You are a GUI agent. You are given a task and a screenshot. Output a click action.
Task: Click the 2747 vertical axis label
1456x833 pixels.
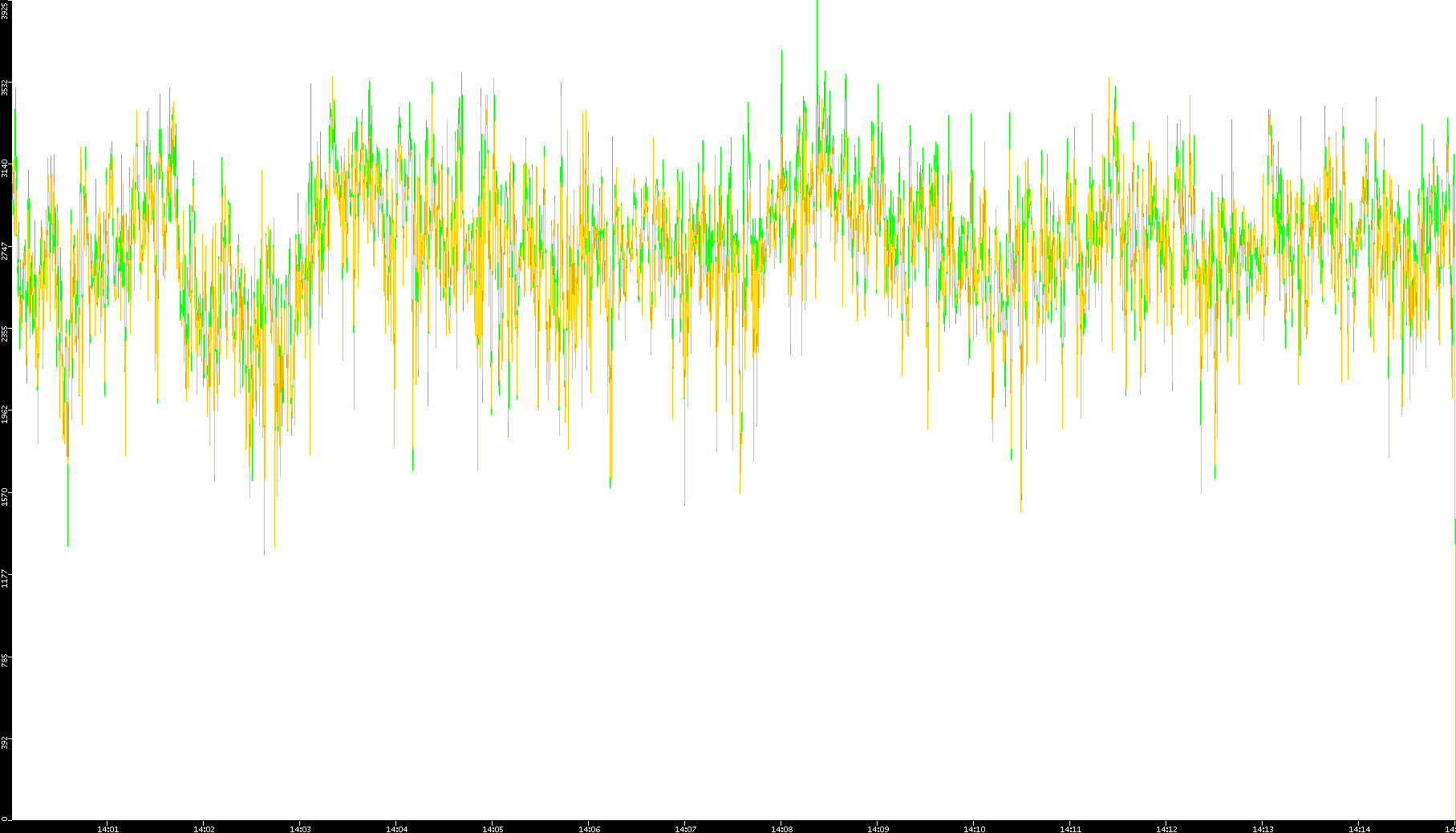(x=5, y=251)
